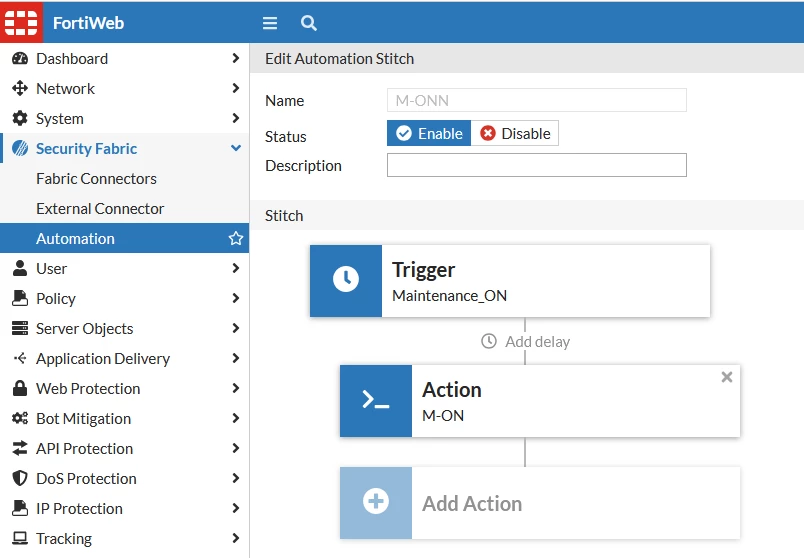Viewport: 804px width, 558px height.
Task: Expand Web Protection submenu chevron
Action: 235,388
